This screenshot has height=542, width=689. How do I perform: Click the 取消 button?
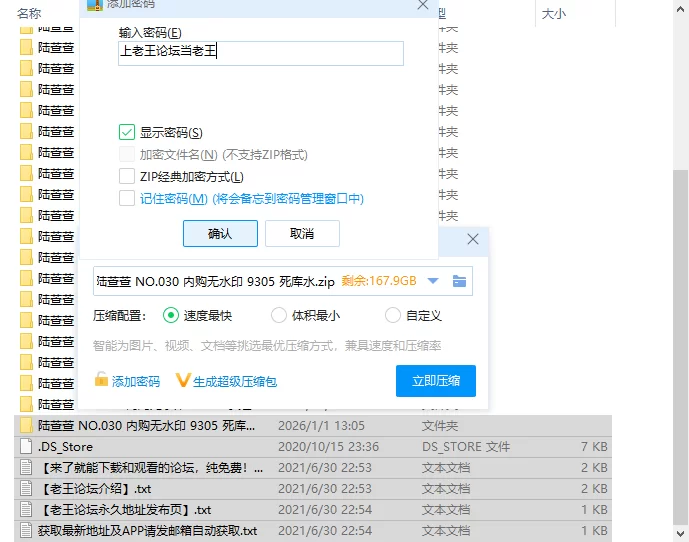coord(302,233)
